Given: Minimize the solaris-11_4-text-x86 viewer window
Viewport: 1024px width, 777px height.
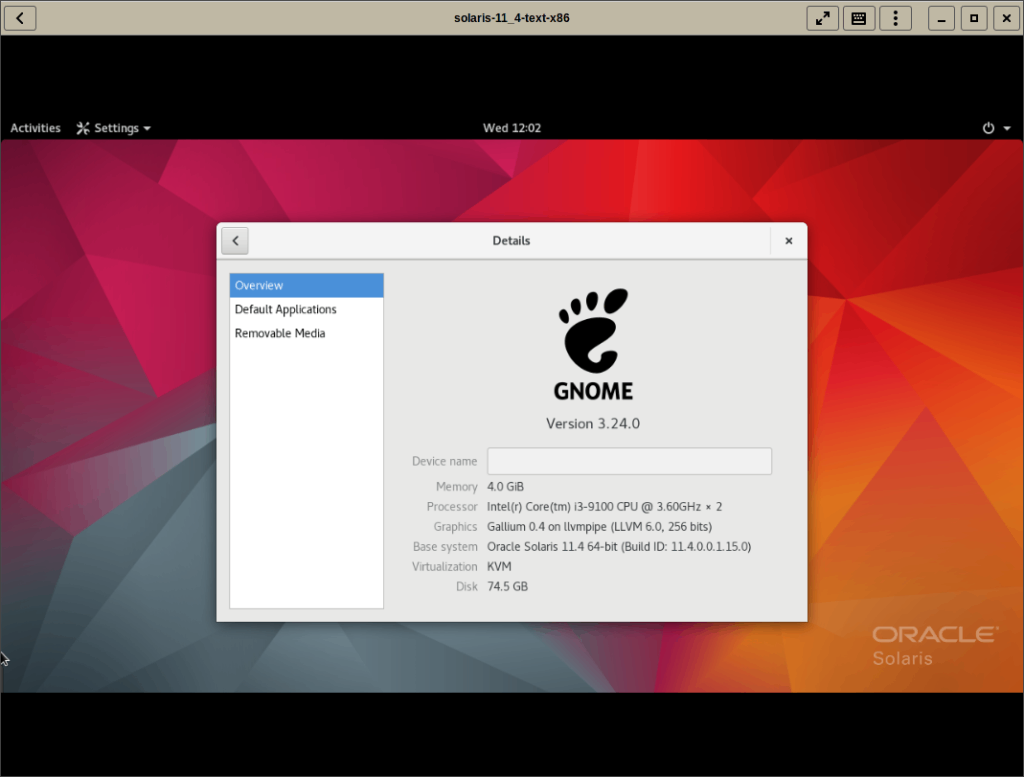Looking at the screenshot, I should (x=941, y=18).
